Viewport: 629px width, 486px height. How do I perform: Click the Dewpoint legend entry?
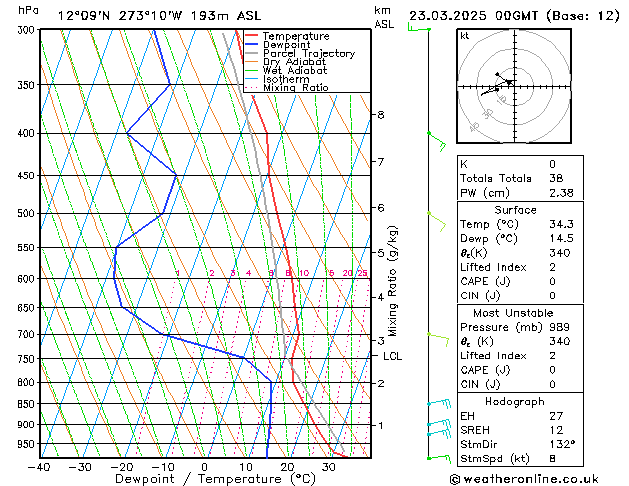tap(278, 45)
